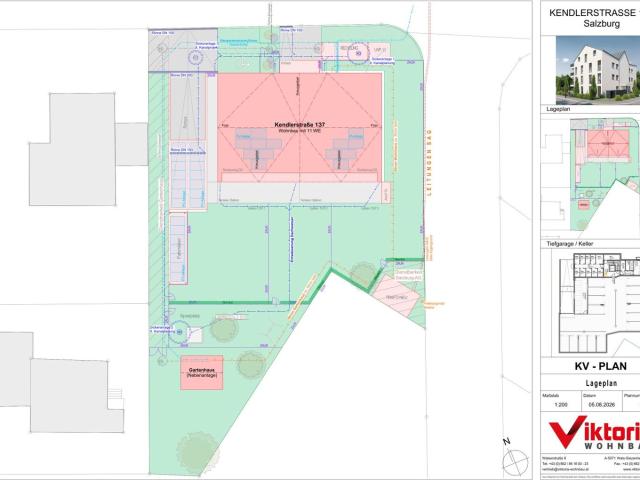Click the 'Fahrräder' bicycle storage label
640x480 pixels.
tap(179, 247)
